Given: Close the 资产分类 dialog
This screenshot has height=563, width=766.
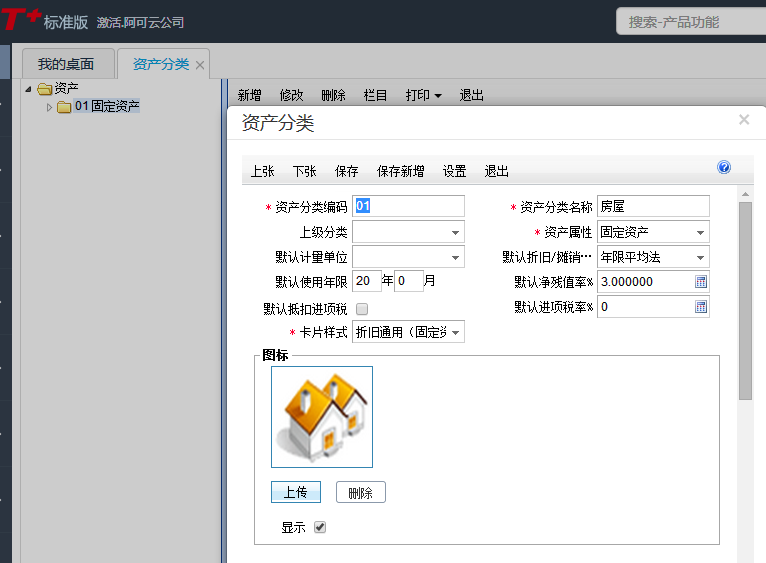Looking at the screenshot, I should [x=744, y=120].
